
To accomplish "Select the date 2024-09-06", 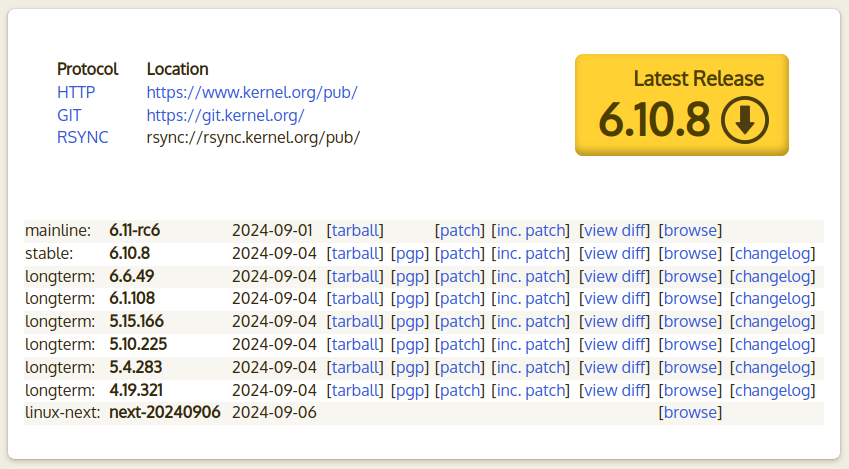I will click(x=274, y=412).
